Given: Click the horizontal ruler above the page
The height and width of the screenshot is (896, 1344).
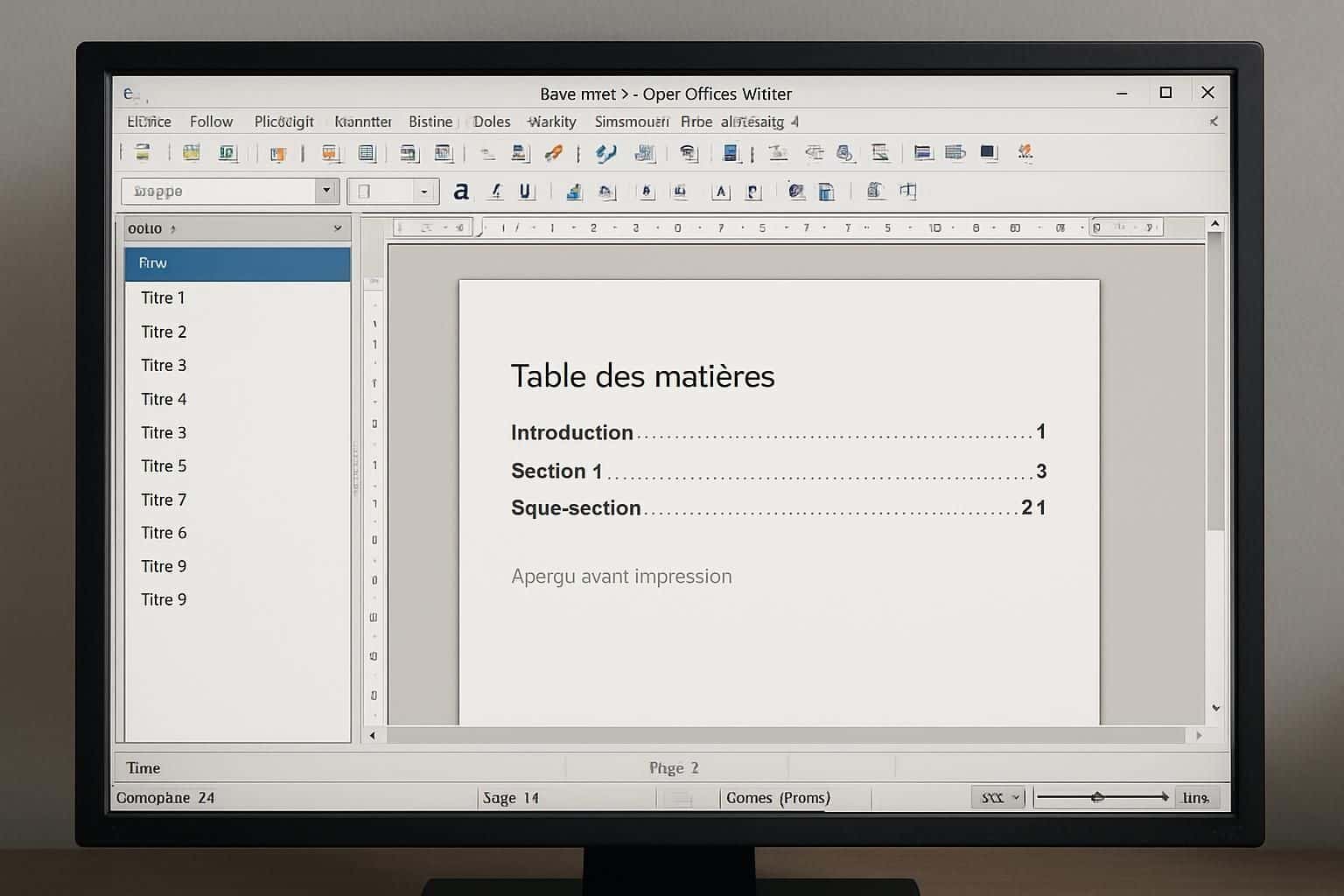Looking at the screenshot, I should click(x=779, y=228).
